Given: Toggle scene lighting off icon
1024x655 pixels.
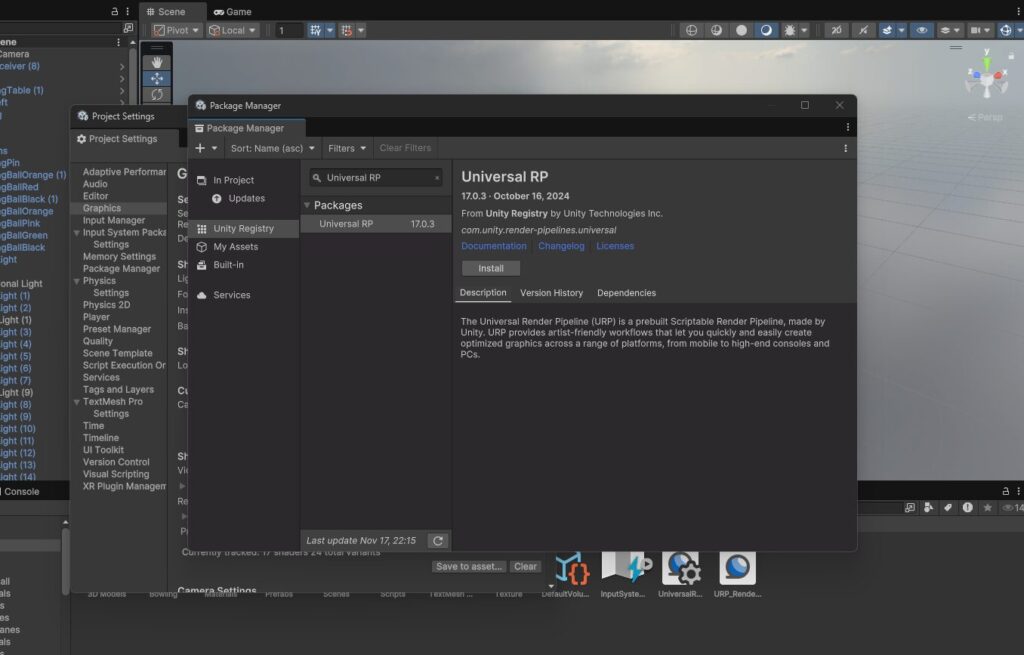Looking at the screenshot, I should tap(863, 30).
